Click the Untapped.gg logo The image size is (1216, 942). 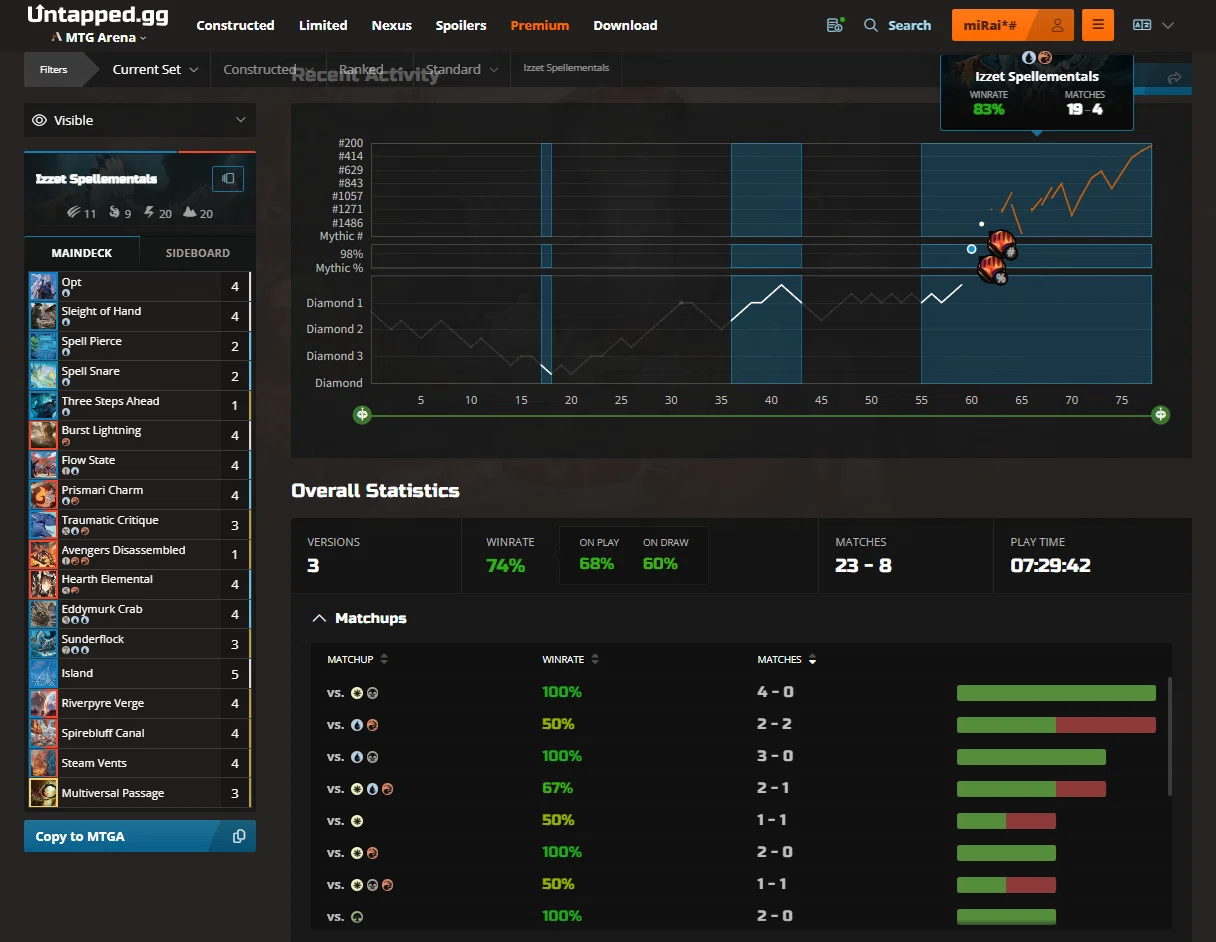point(97,15)
